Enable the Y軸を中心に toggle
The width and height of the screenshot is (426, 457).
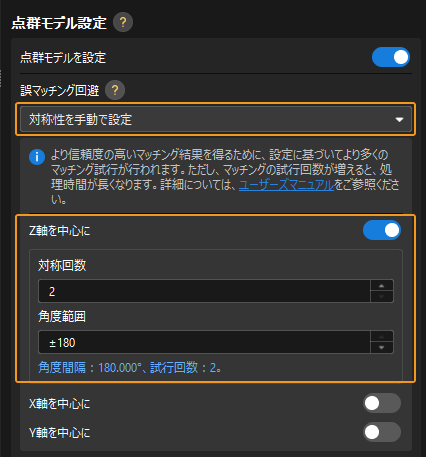pos(382,432)
